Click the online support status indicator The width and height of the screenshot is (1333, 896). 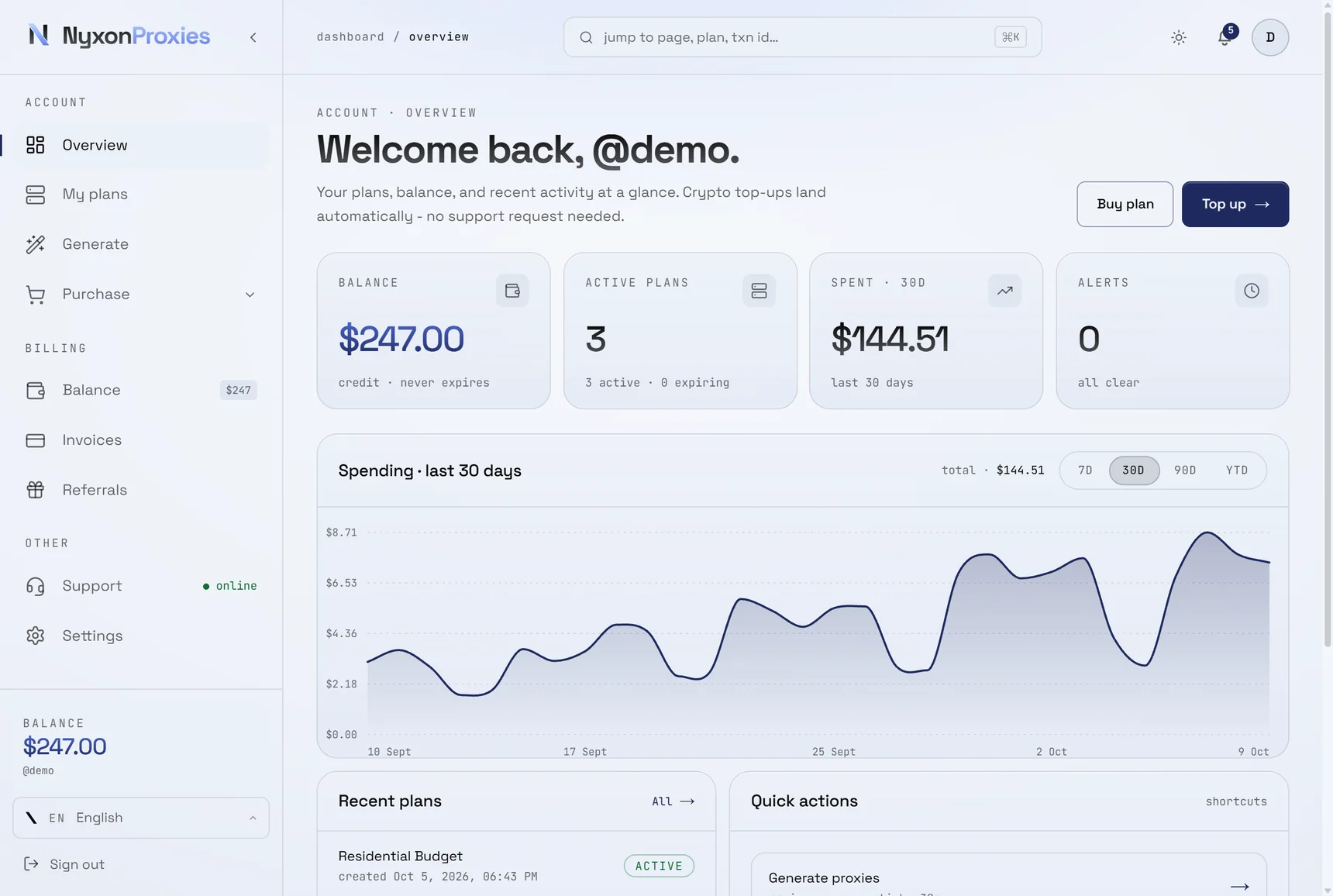click(229, 586)
